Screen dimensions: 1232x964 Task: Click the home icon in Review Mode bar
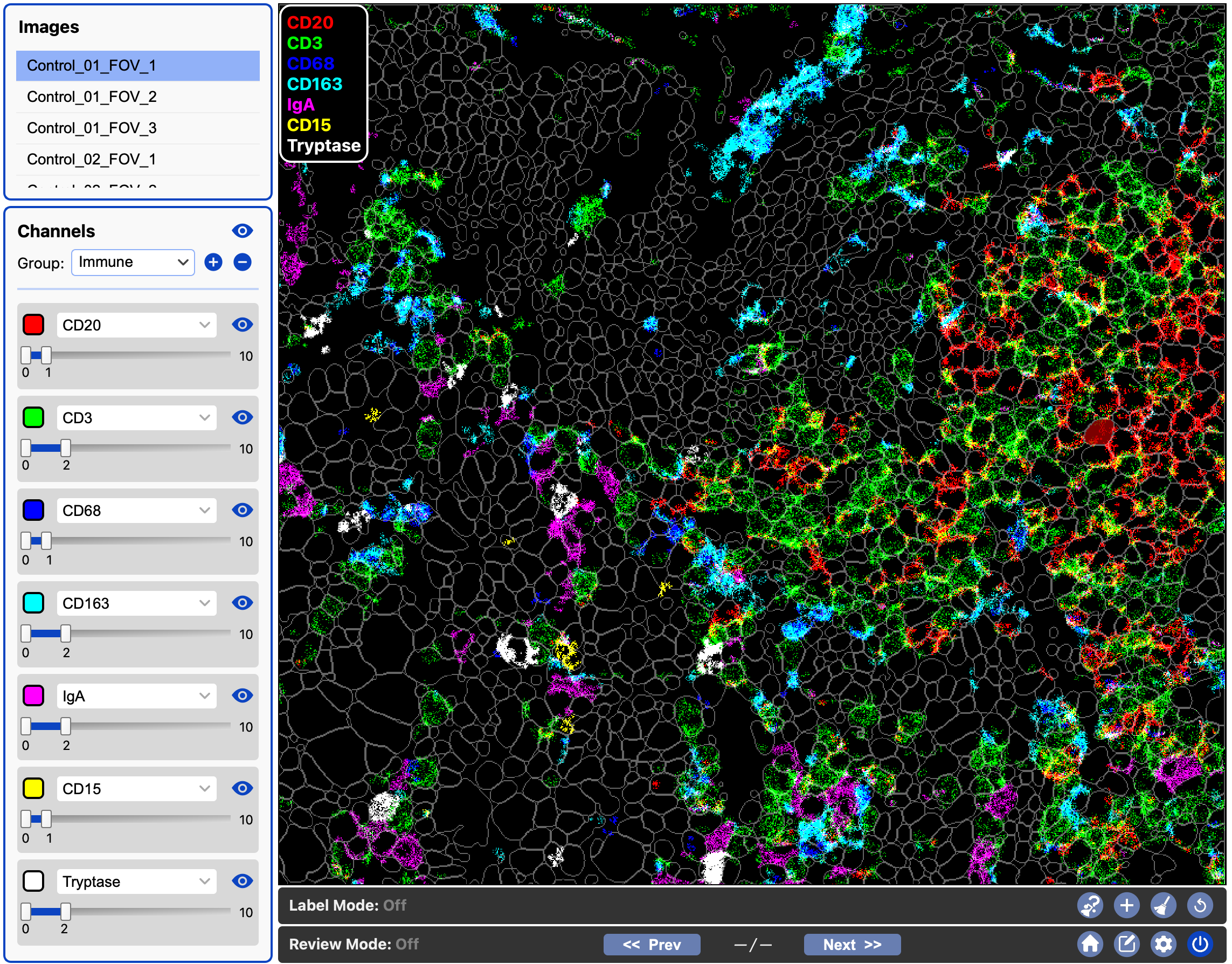point(1091,943)
